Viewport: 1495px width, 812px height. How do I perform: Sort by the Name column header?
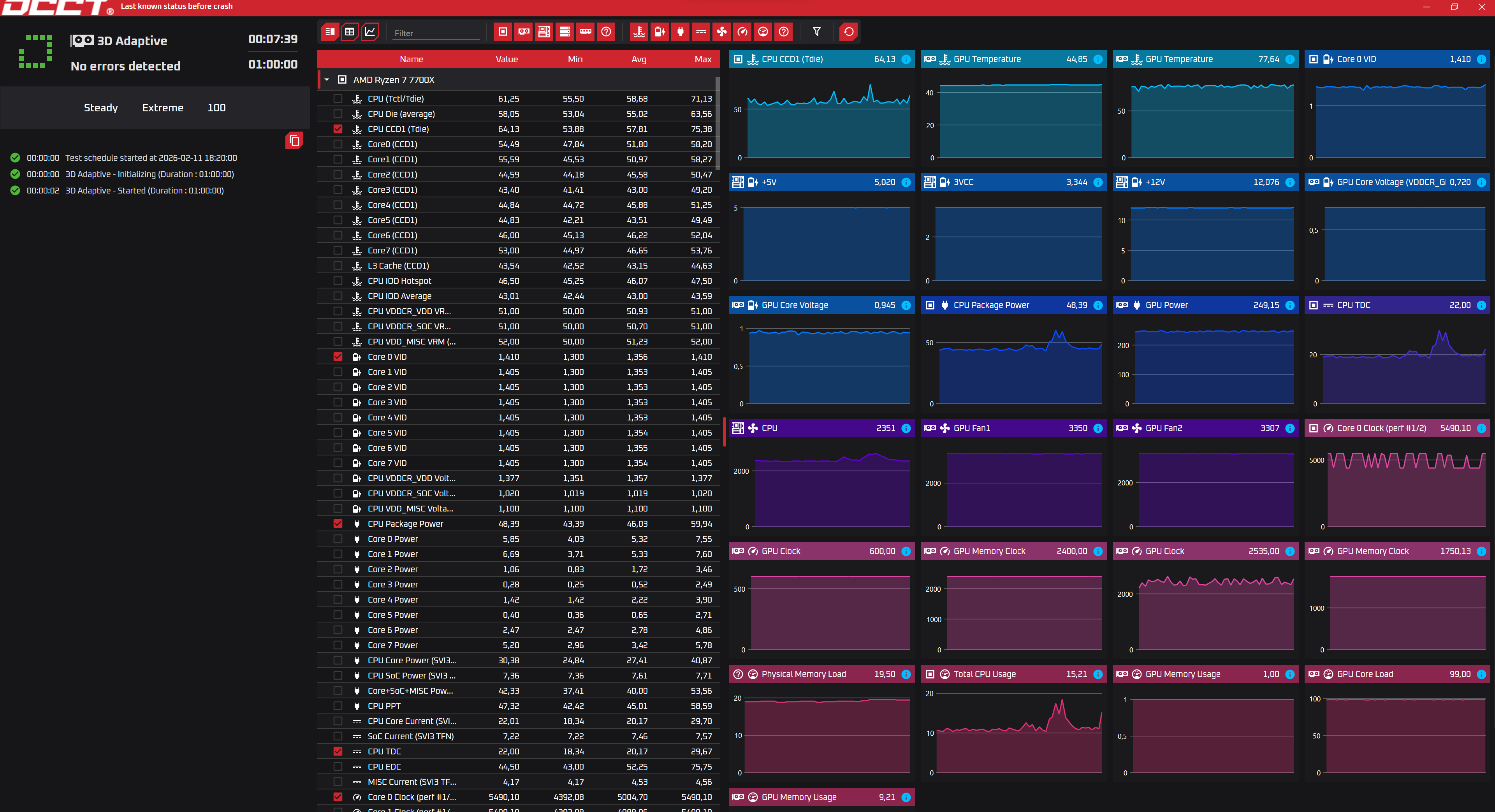click(412, 59)
